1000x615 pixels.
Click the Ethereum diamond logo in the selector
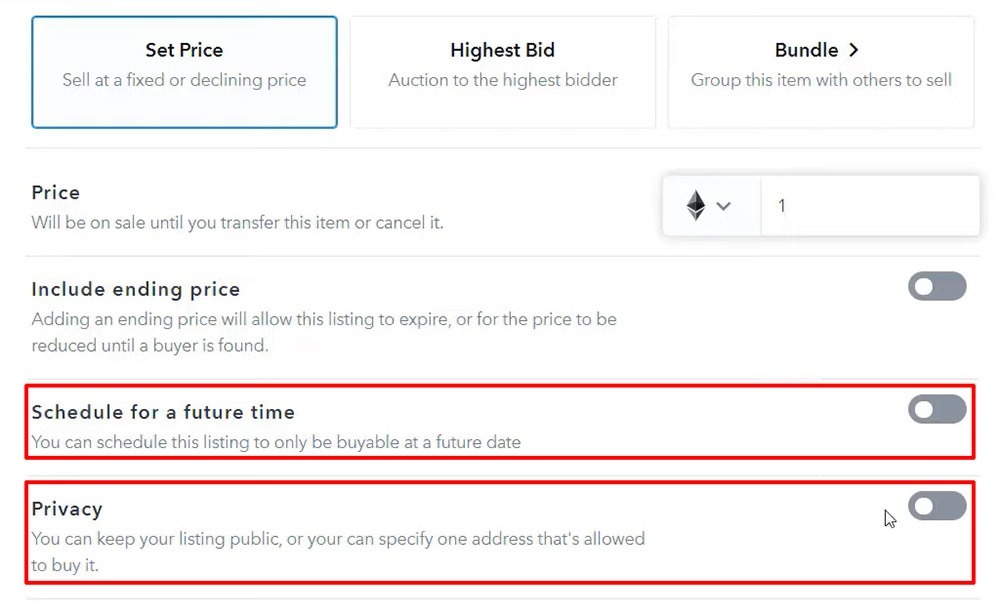click(694, 205)
